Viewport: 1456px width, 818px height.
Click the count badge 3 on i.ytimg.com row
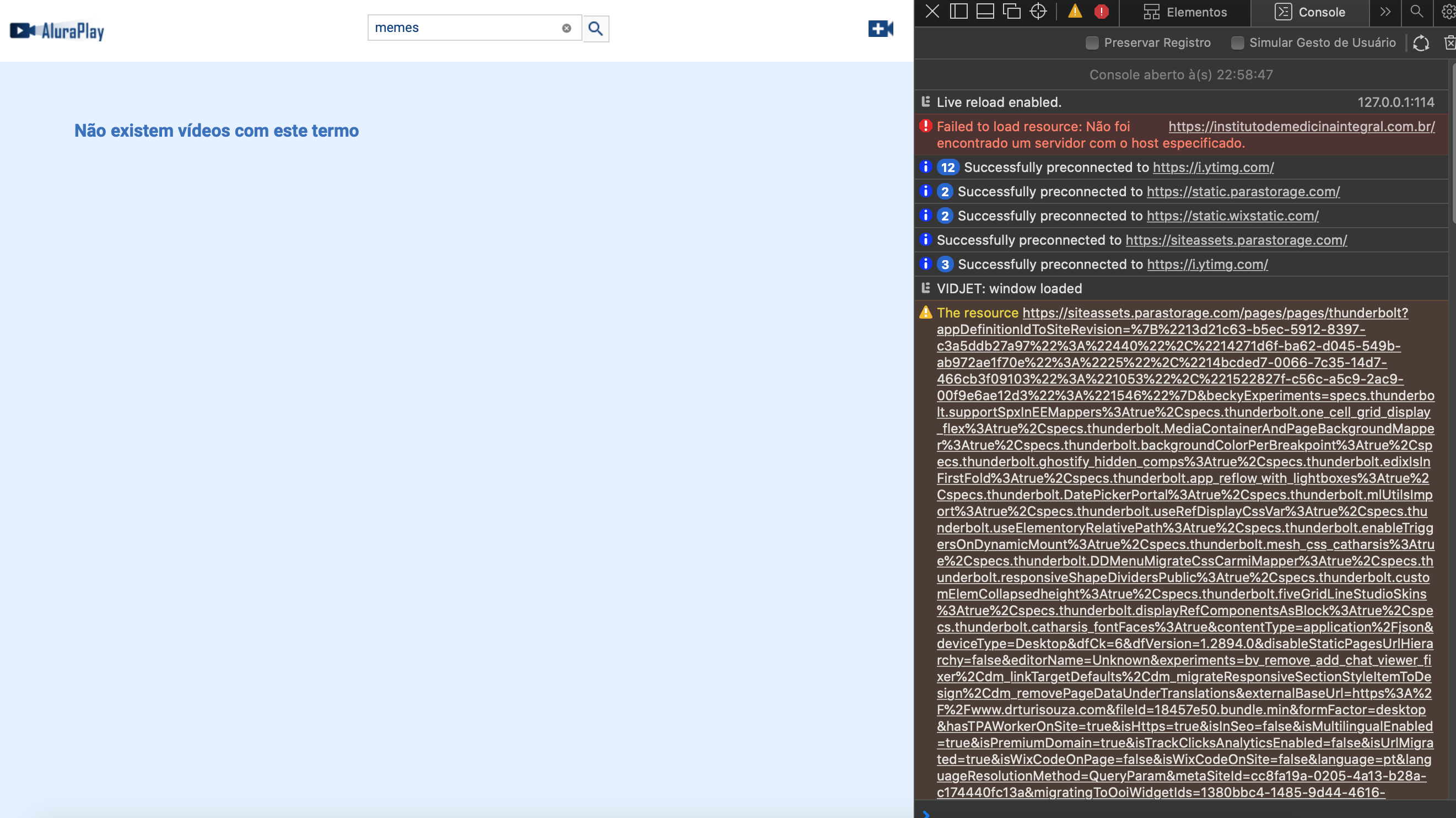945,265
